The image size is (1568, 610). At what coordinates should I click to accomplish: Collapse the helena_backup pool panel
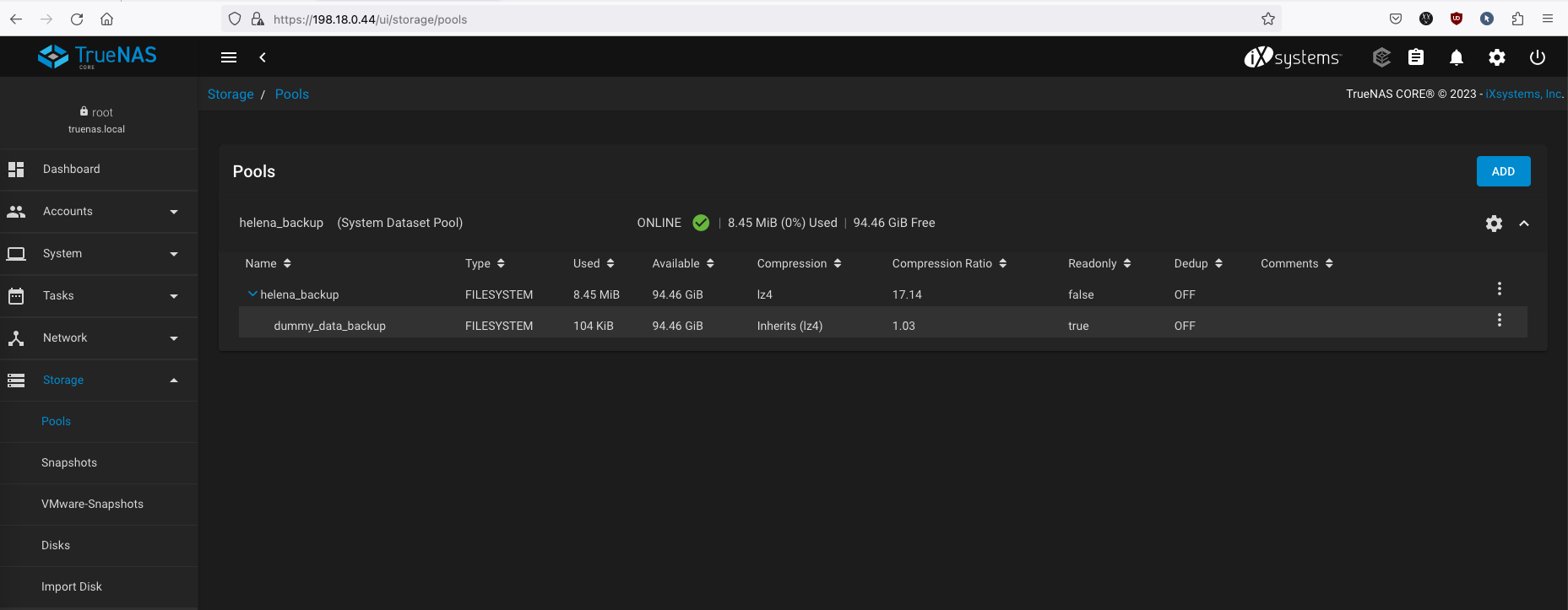[x=1523, y=224]
